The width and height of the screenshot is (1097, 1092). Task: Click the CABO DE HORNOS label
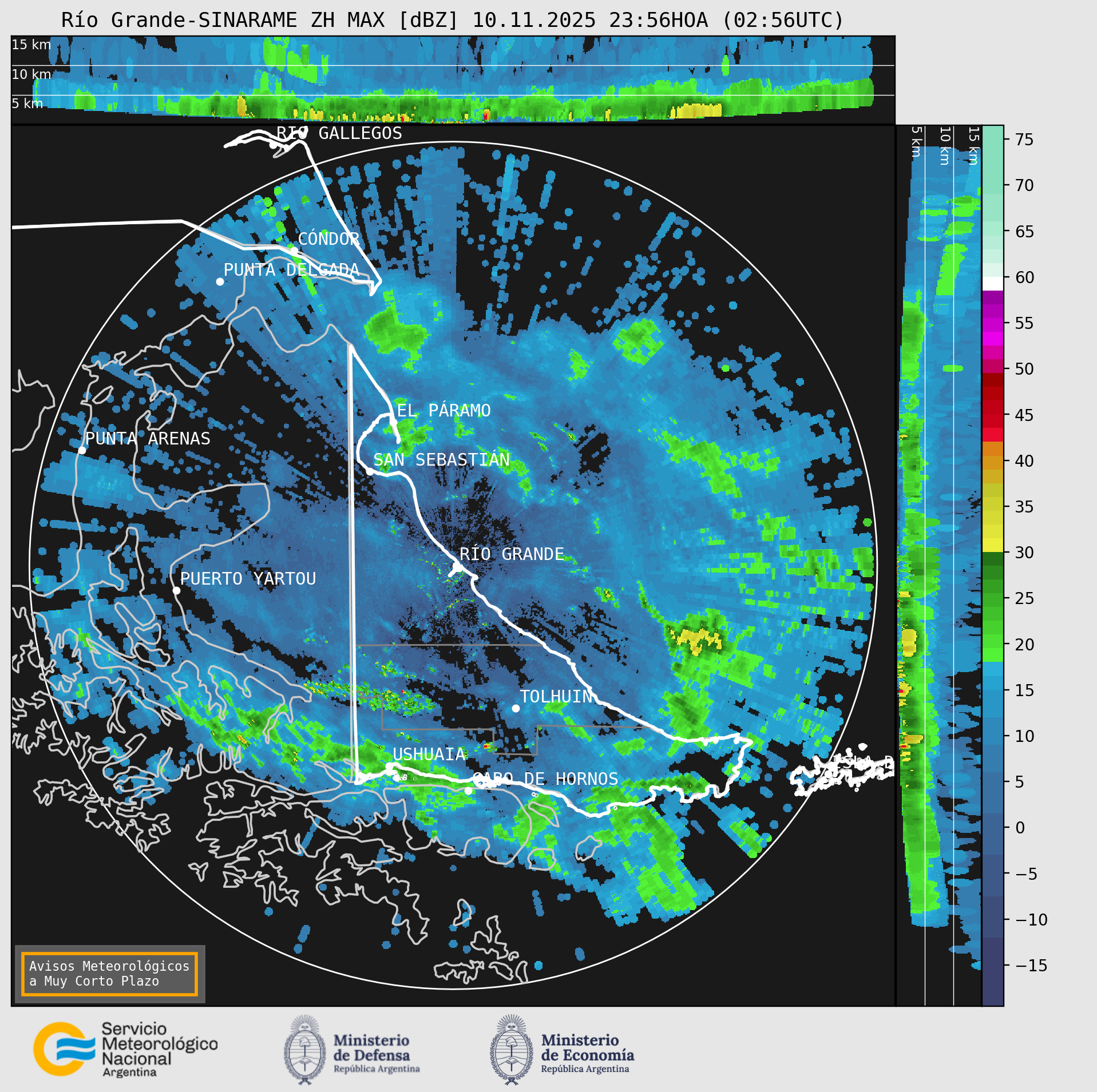(545, 779)
